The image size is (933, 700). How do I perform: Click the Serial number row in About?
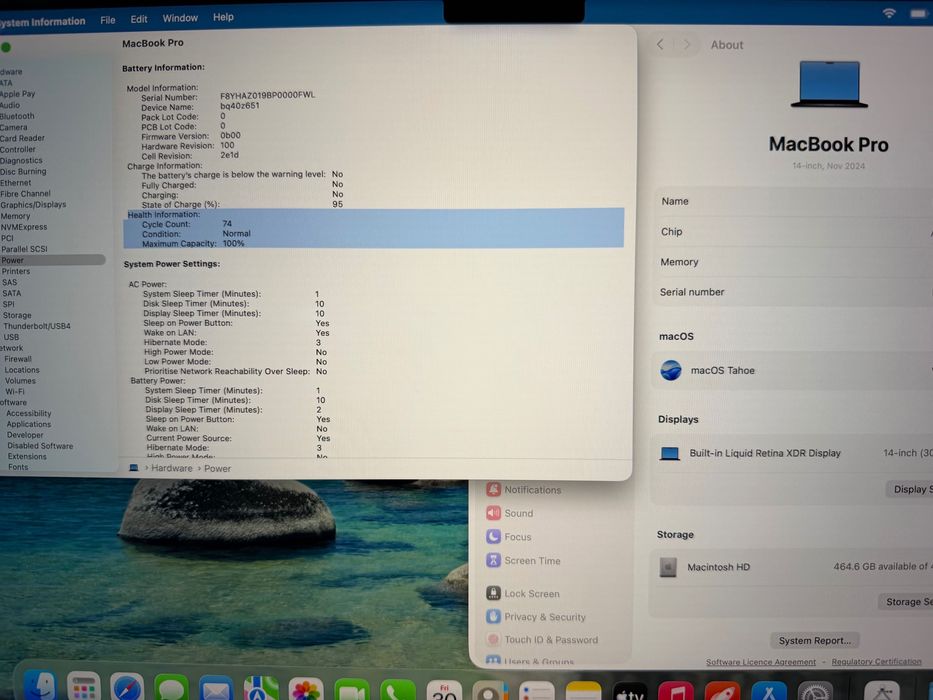pos(794,292)
